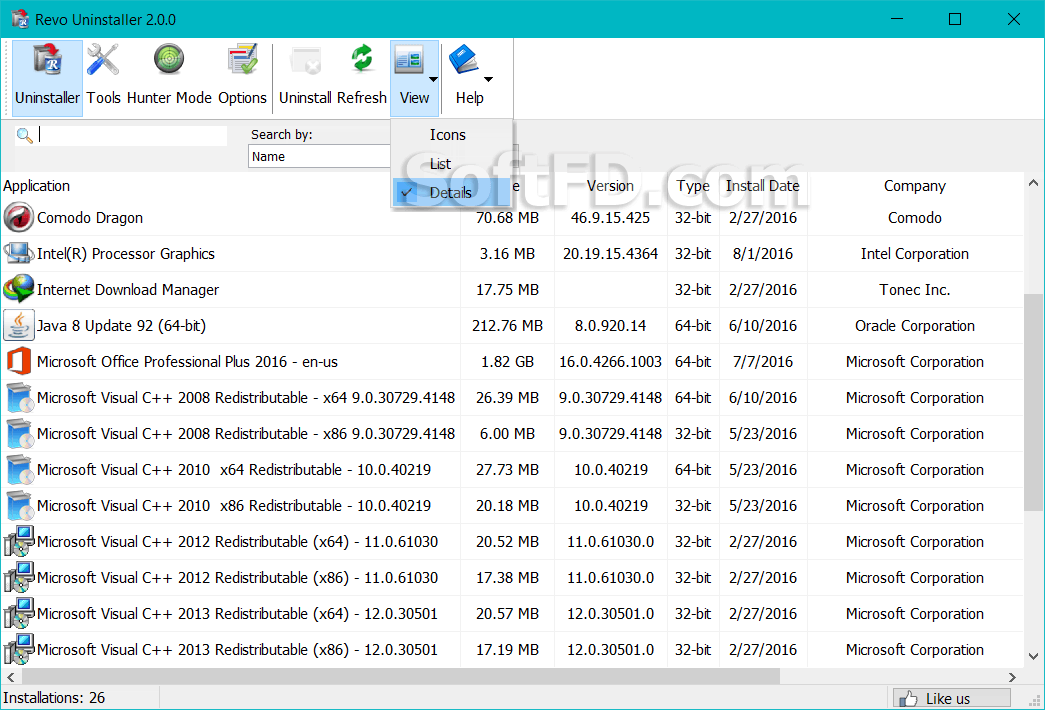Viewport: 1045px width, 710px height.
Task: Expand the View dropdown arrow
Action: (433, 79)
